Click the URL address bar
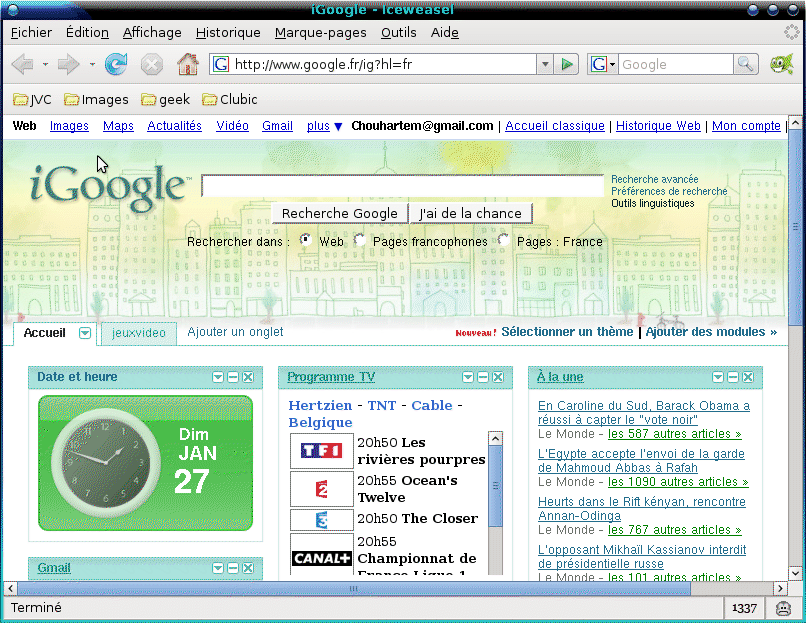Viewport: 806px width, 623px height. coord(373,64)
